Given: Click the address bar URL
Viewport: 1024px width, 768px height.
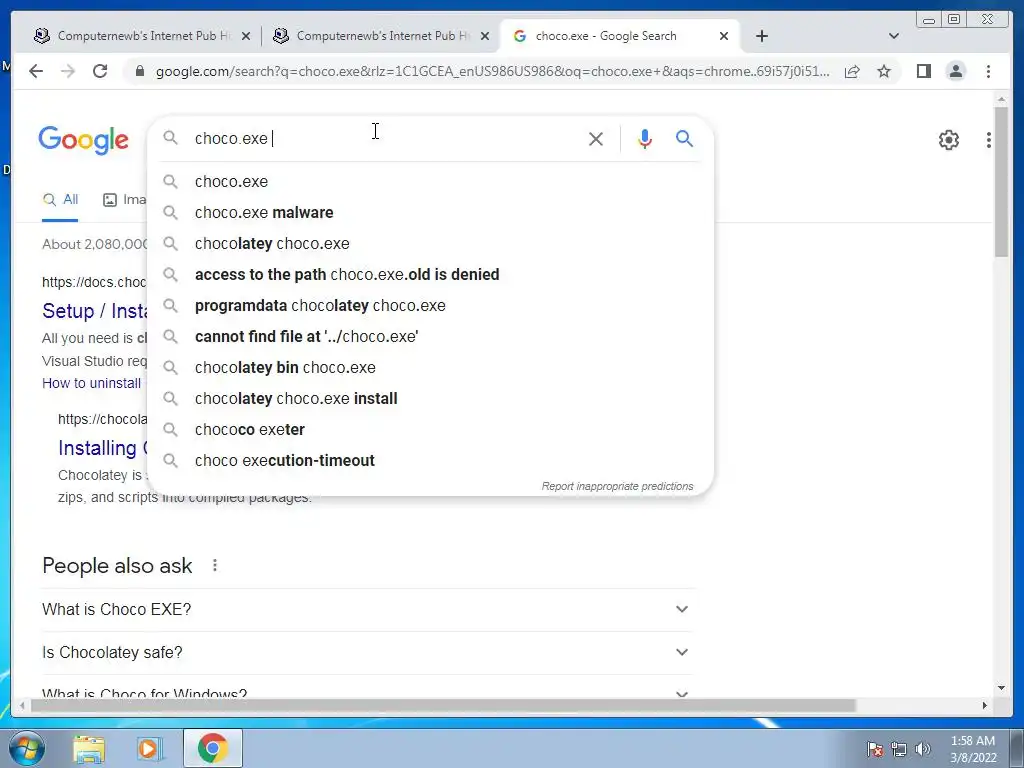Looking at the screenshot, I should pyautogui.click(x=493, y=71).
